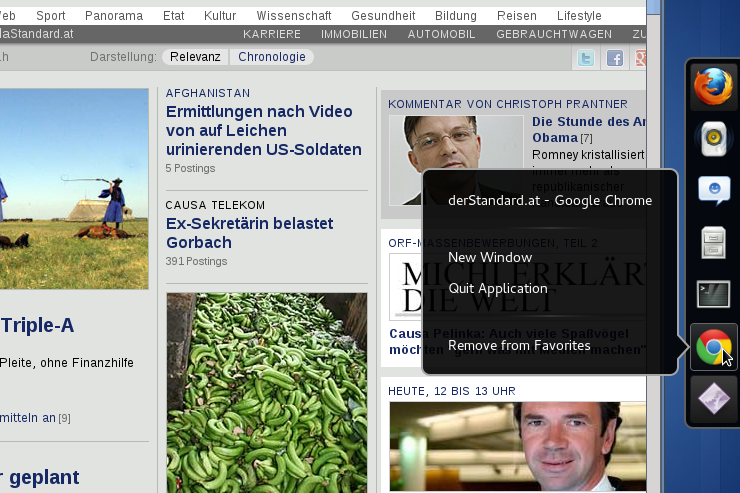Choose Remove from Favorites
740x493 pixels.
click(x=519, y=345)
